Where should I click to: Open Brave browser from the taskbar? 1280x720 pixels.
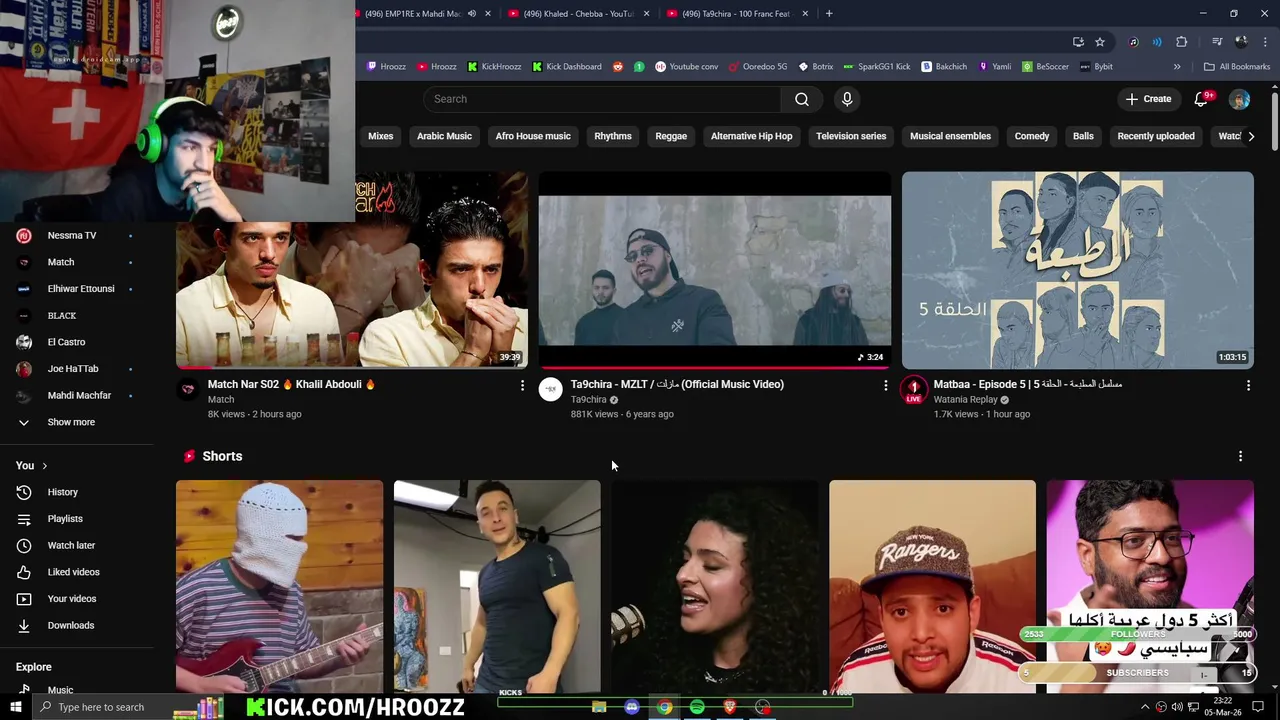coord(730,707)
